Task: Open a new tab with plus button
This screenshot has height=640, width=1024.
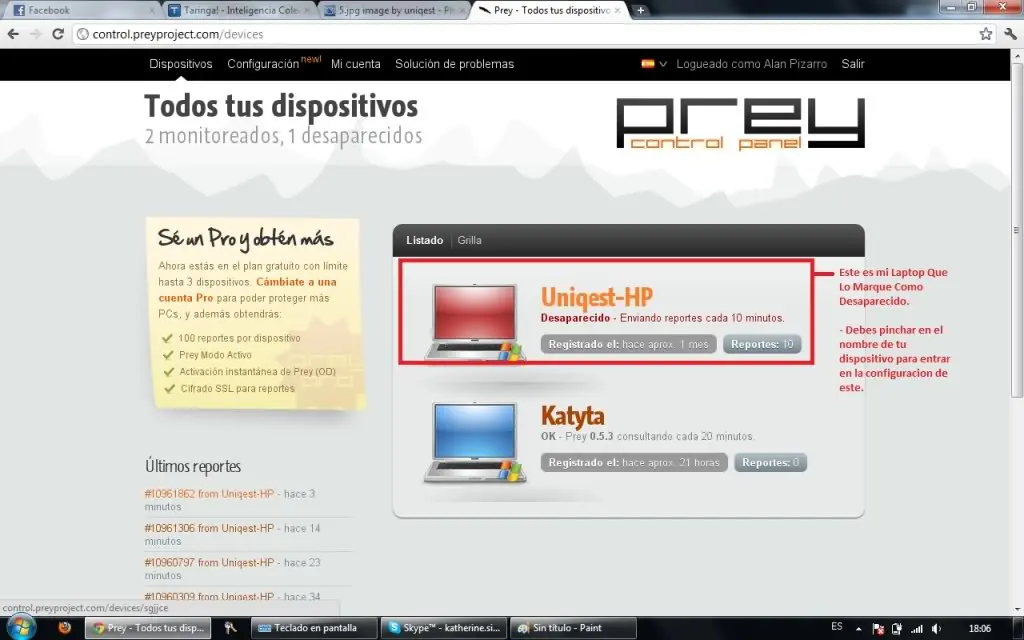Action: (x=640, y=10)
